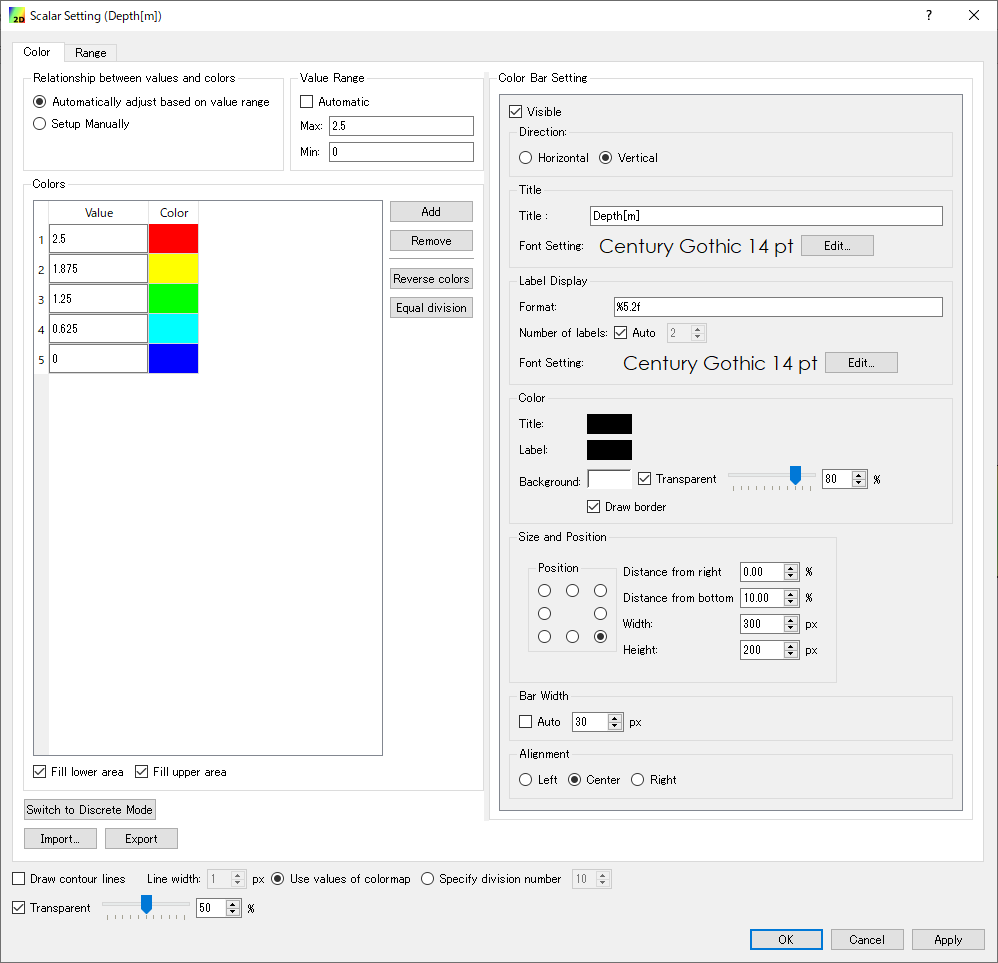Viewport: 998px width, 963px height.
Task: Click the bottom transparency percent spinner arrows
Action: 234,908
